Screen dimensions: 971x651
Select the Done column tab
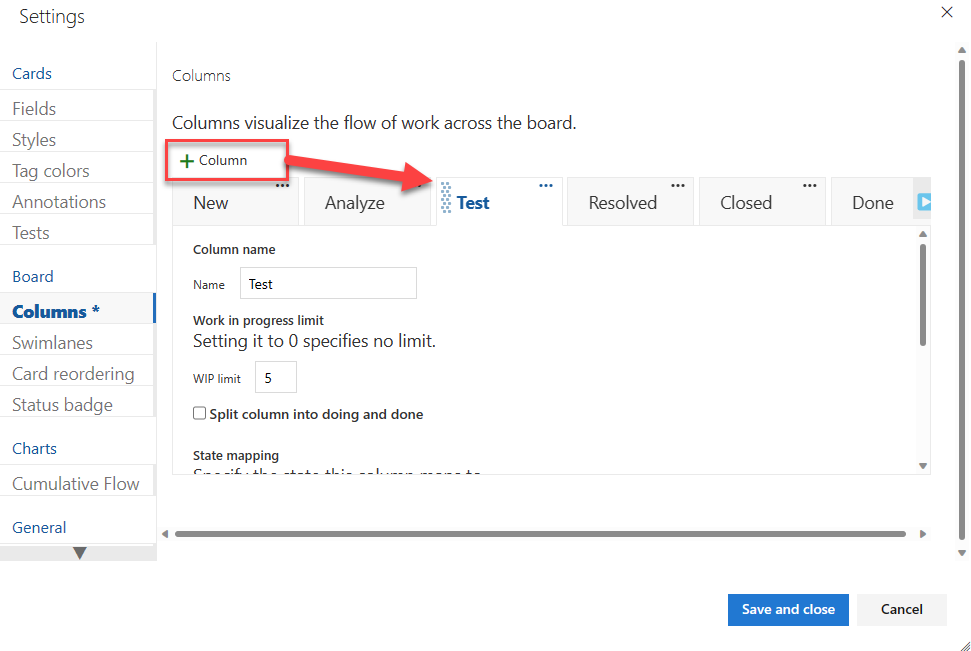point(872,202)
